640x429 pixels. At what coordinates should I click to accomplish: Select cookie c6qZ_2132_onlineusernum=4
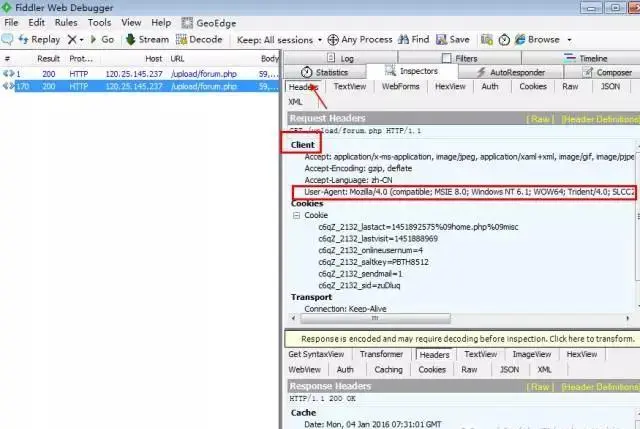(x=371, y=250)
